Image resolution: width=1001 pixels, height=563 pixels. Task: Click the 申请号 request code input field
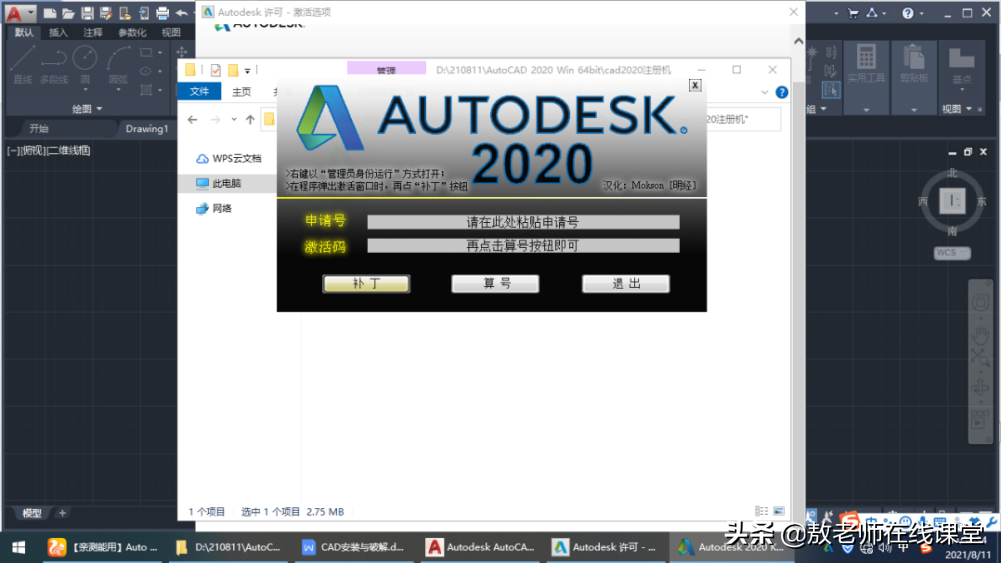click(x=523, y=222)
